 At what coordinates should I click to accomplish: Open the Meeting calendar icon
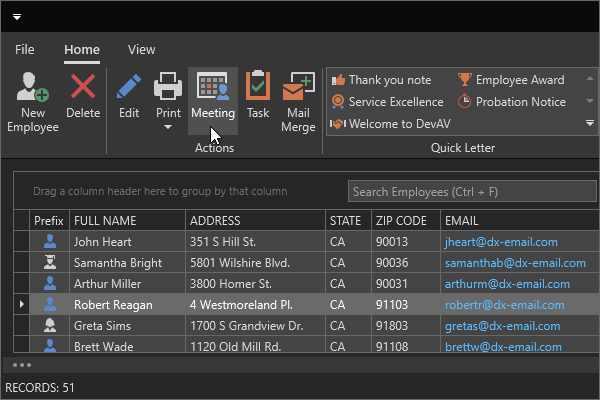pos(213,88)
